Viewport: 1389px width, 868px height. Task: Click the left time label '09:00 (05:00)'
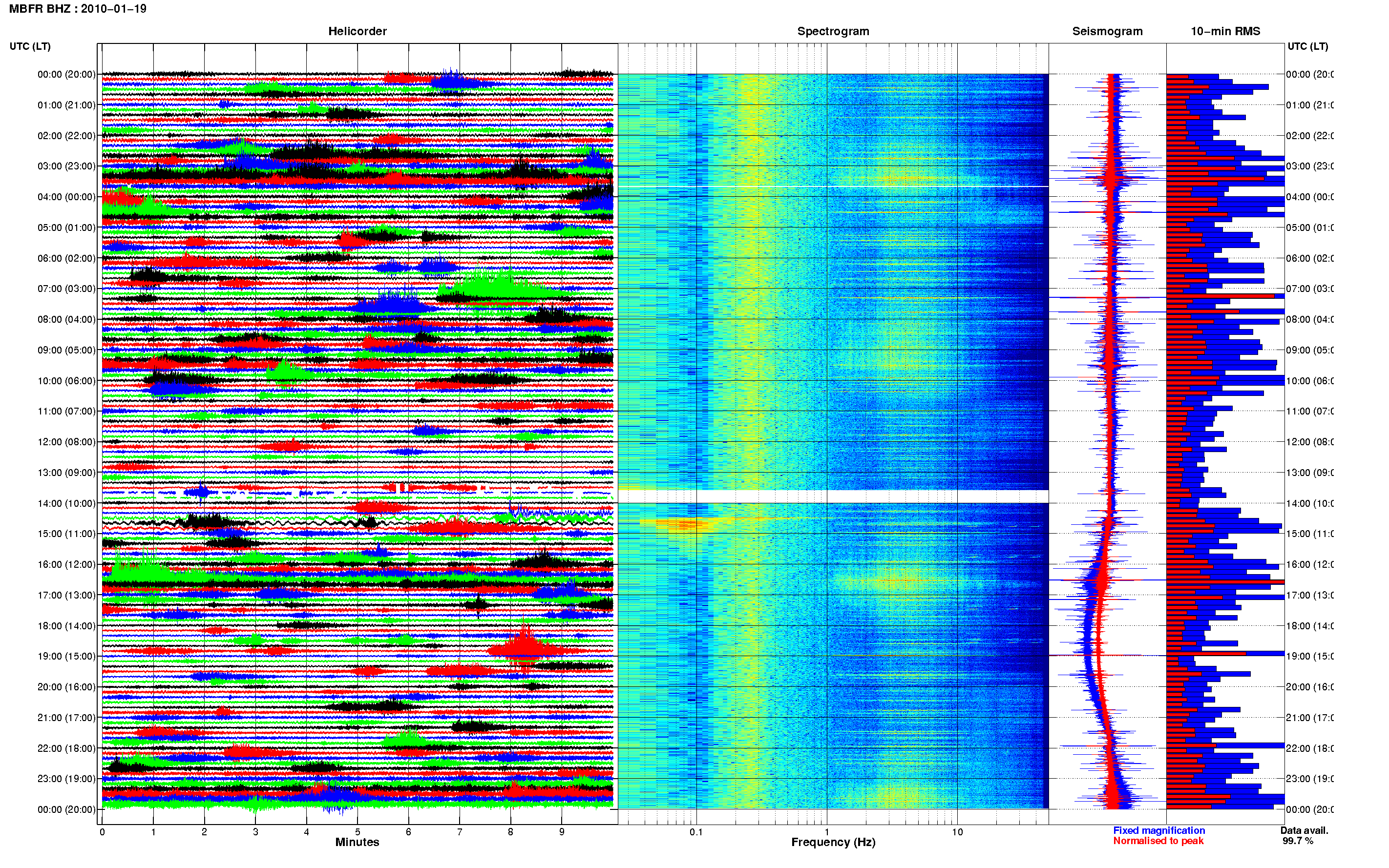coord(66,350)
